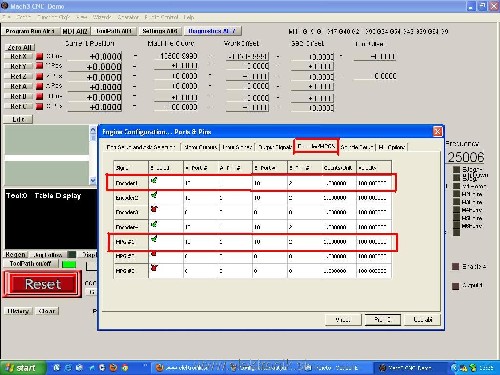Viewport: 500px width, 375px height.
Task: Click the Output 4 LED indicator
Action: [455, 286]
